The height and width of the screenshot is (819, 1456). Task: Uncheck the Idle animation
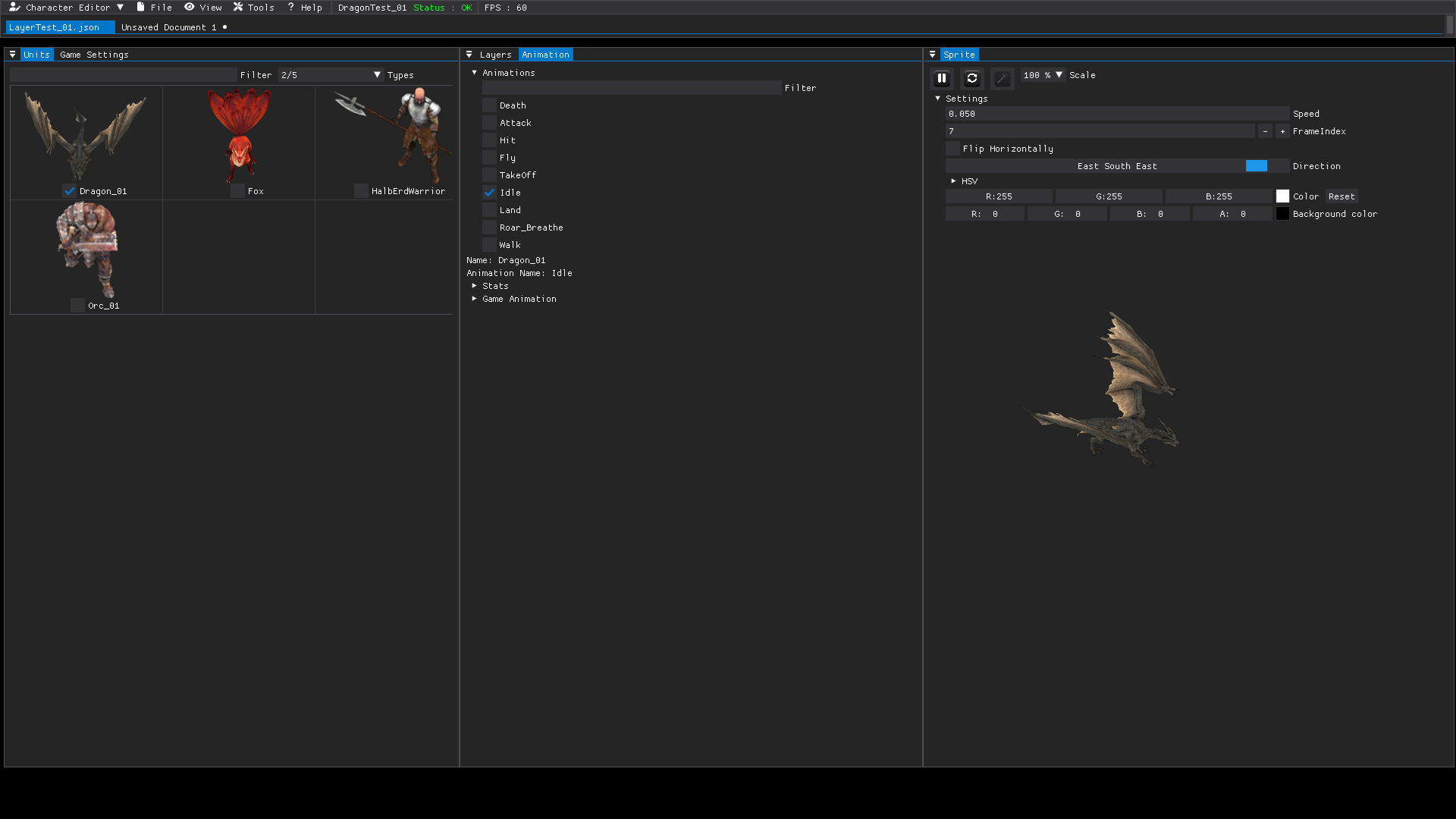pyautogui.click(x=489, y=193)
